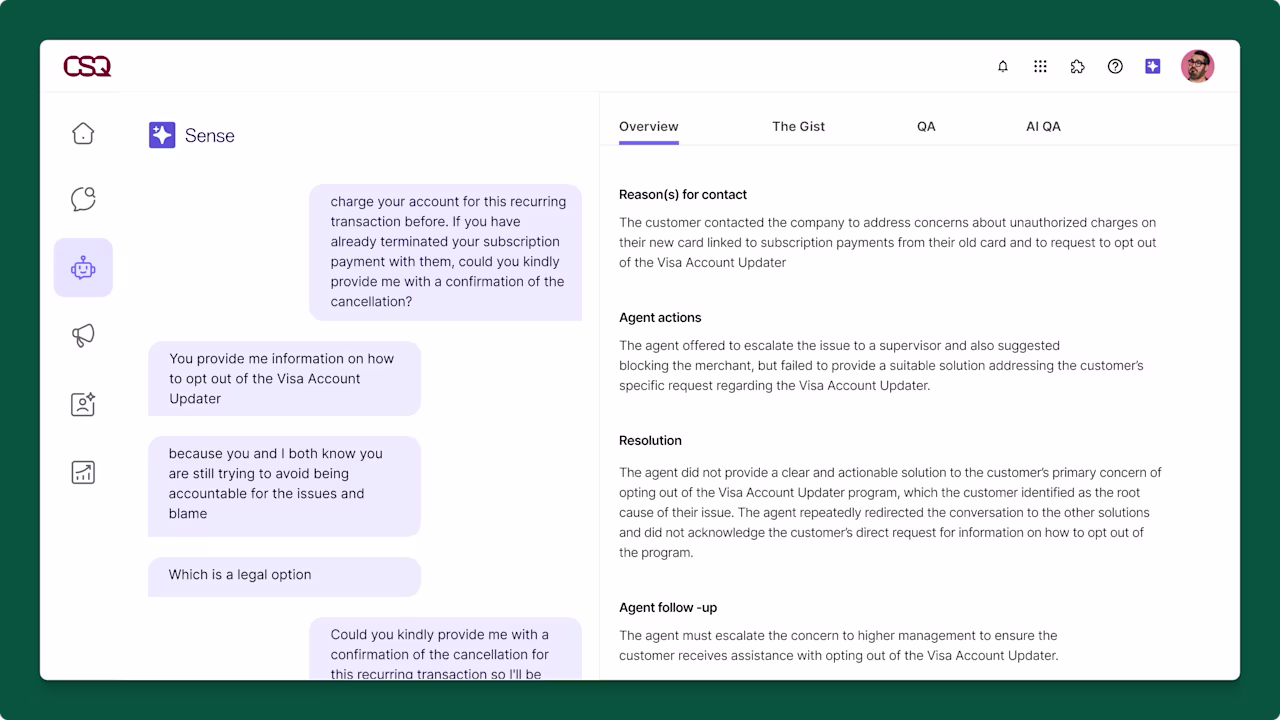Image resolution: width=1280 pixels, height=720 pixels.
Task: Click the 'agent offered to escalate' paragraph
Action: 881,366
